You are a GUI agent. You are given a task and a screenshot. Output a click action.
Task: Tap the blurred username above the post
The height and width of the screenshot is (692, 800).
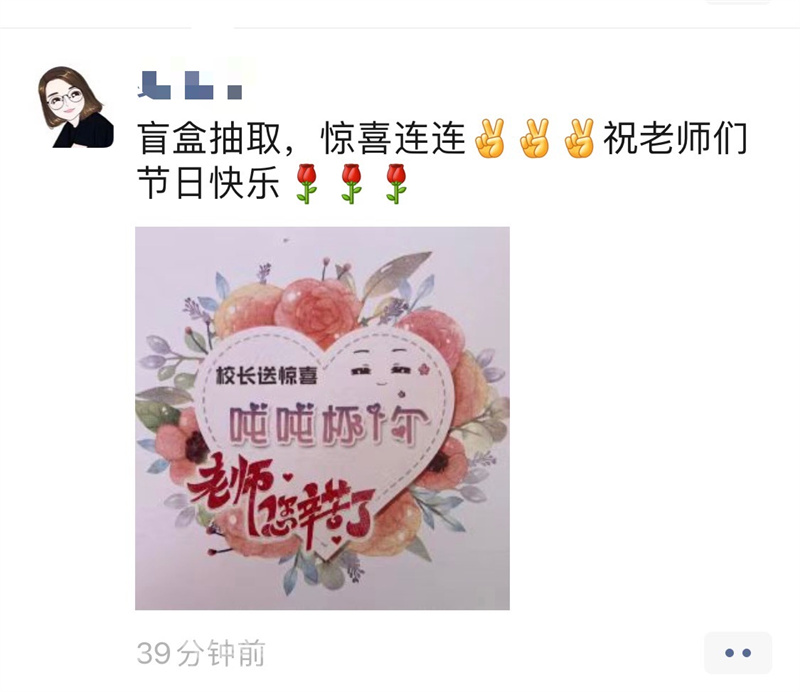tap(190, 85)
